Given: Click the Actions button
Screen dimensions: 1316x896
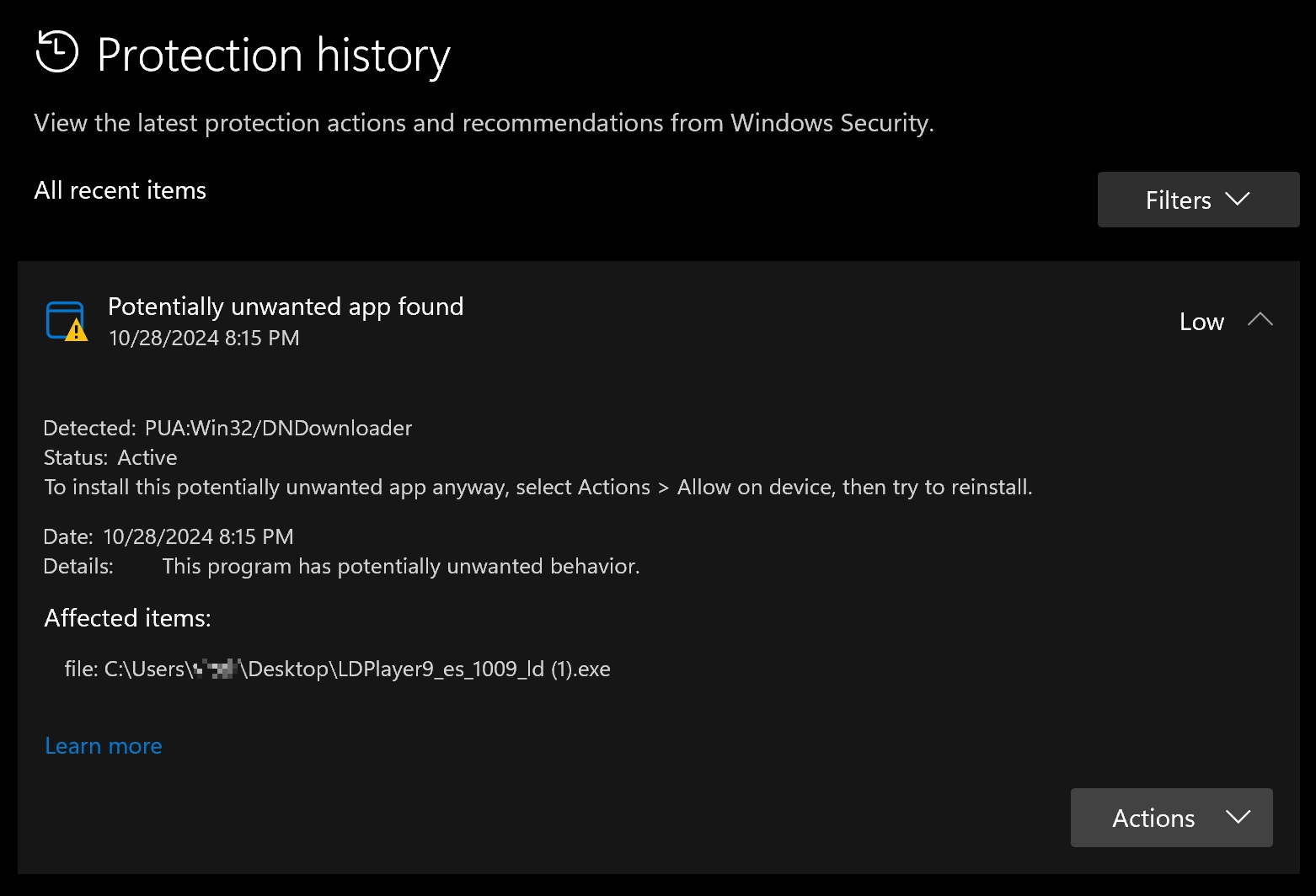Looking at the screenshot, I should click(x=1170, y=818).
